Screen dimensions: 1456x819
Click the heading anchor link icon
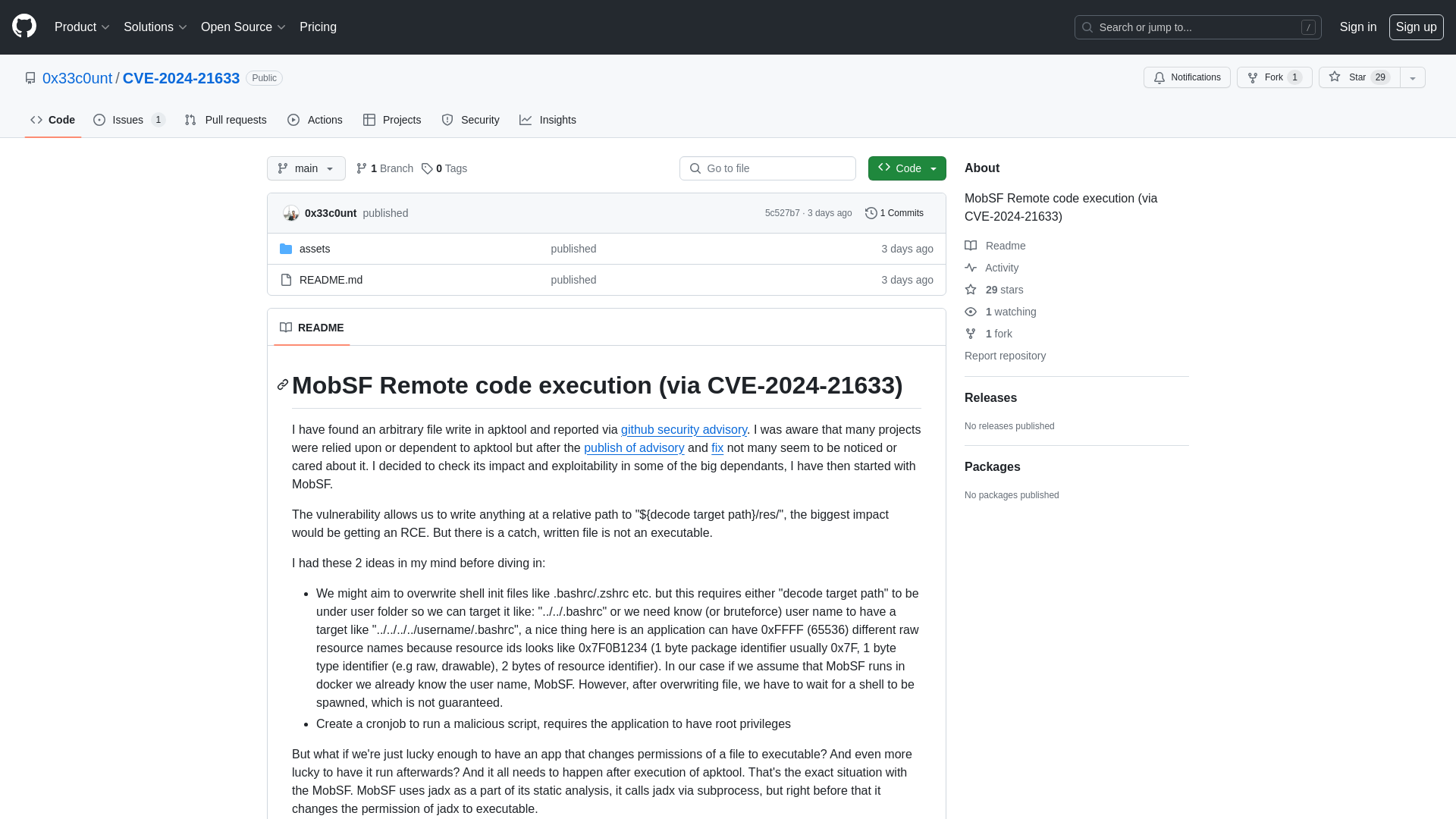pos(283,385)
